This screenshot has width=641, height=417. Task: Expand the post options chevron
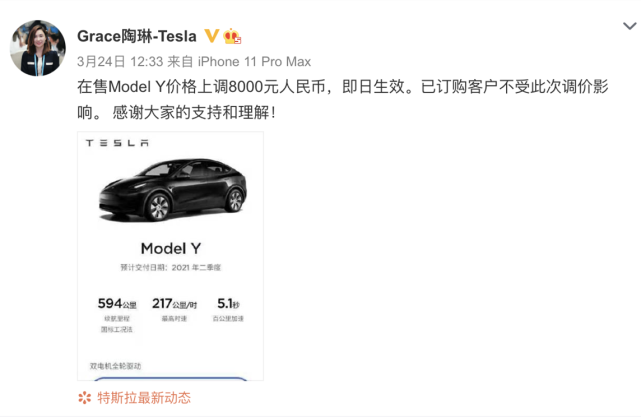coord(630,26)
